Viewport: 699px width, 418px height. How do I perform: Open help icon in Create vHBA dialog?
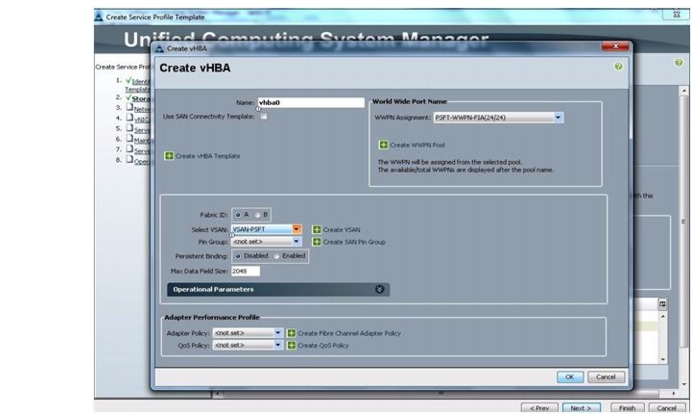[618, 67]
